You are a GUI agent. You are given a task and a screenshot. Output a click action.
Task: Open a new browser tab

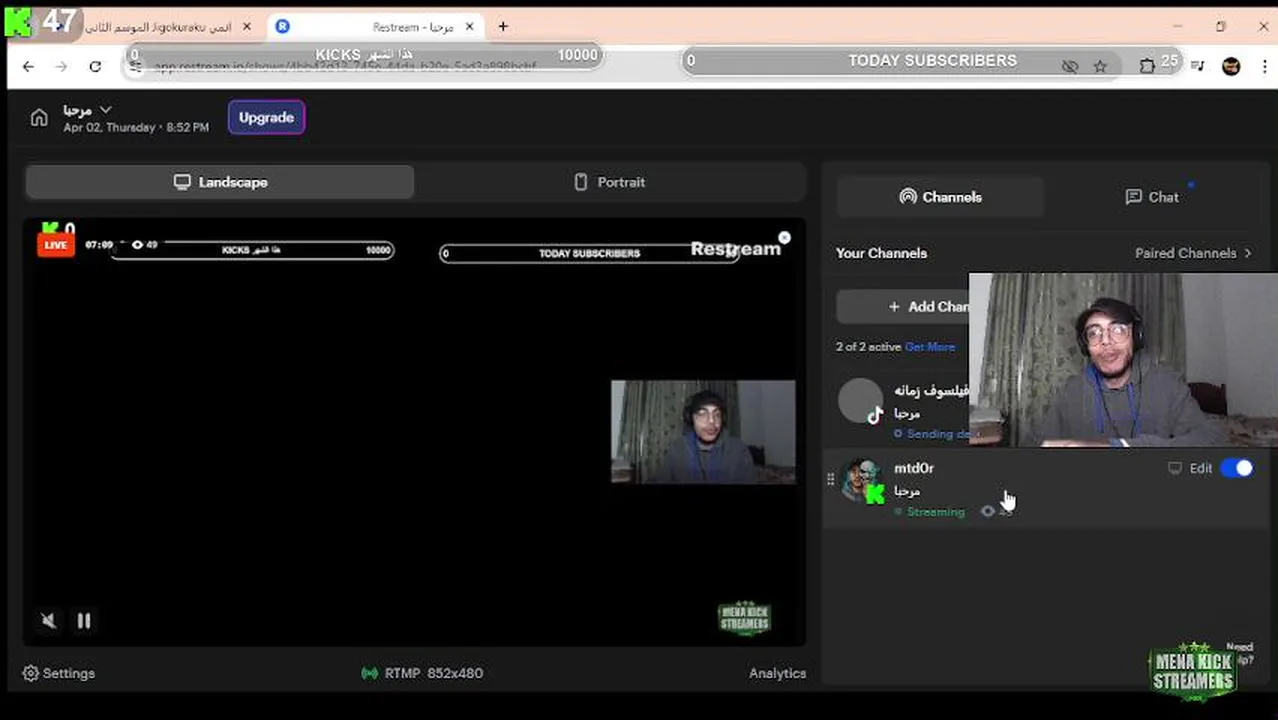(503, 27)
